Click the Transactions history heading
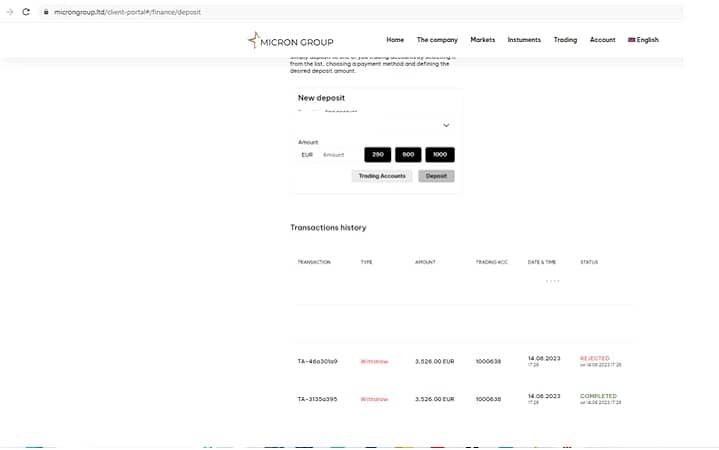 coord(328,228)
